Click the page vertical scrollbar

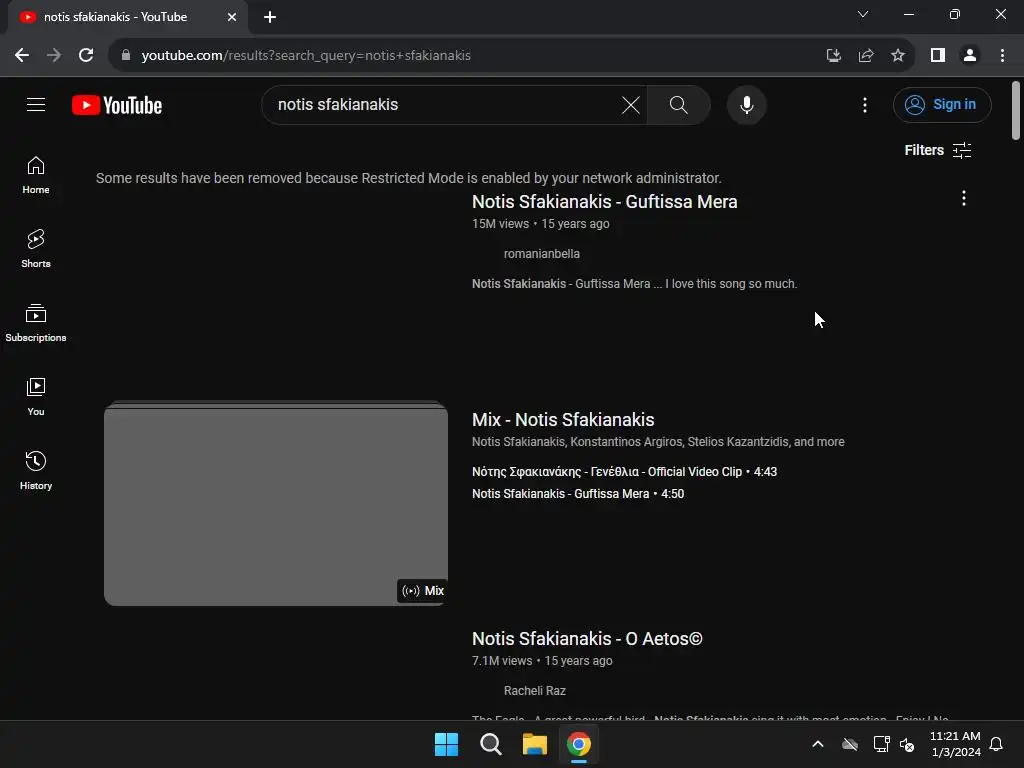pos(1016,111)
